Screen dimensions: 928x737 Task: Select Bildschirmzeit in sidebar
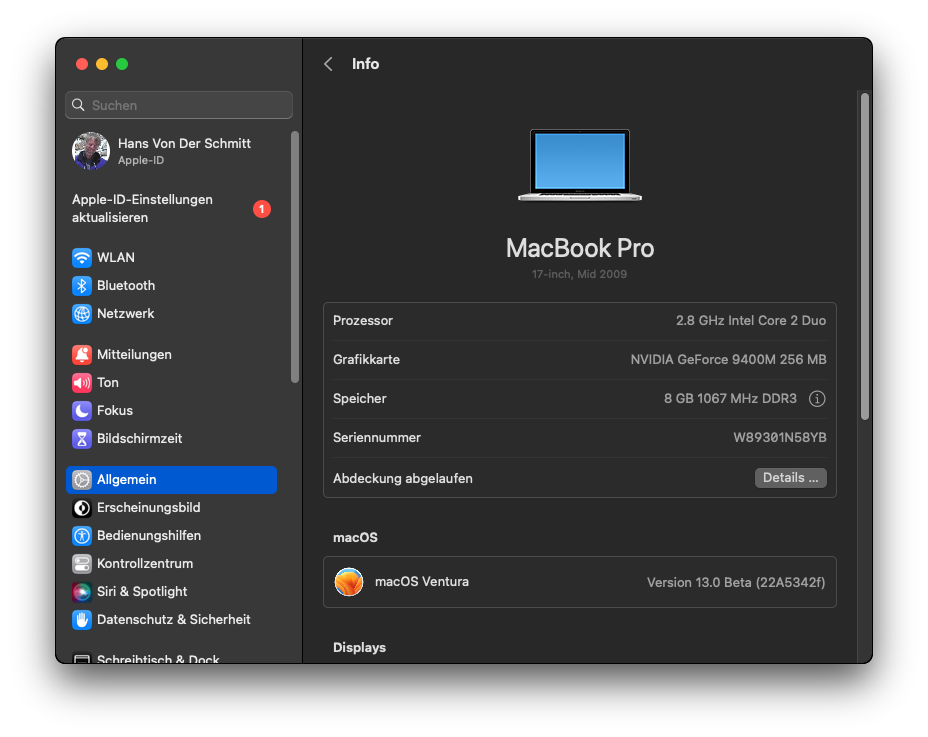pos(172,439)
